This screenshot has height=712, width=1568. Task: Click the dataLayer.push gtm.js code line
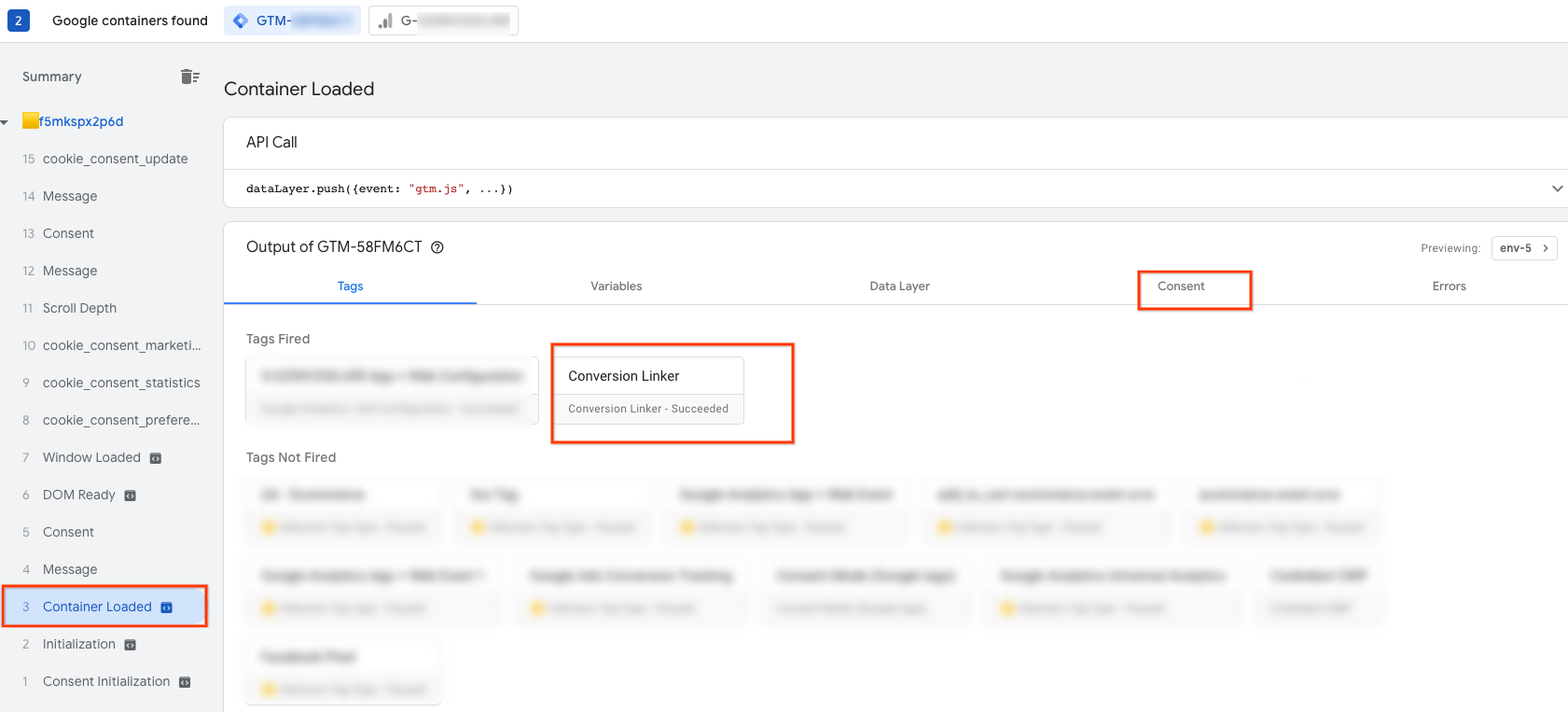pyautogui.click(x=380, y=188)
